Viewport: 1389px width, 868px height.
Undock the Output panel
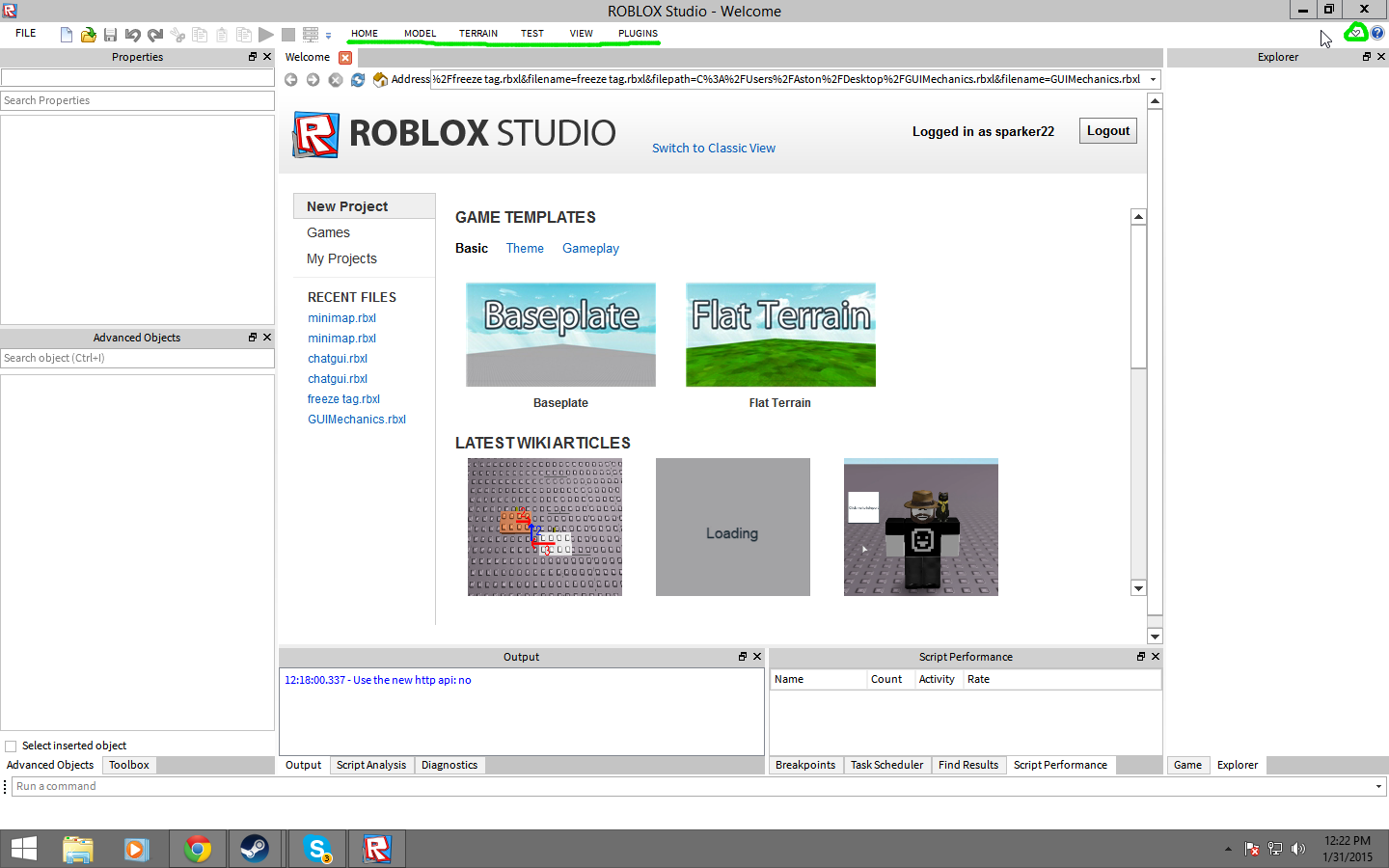(743, 656)
